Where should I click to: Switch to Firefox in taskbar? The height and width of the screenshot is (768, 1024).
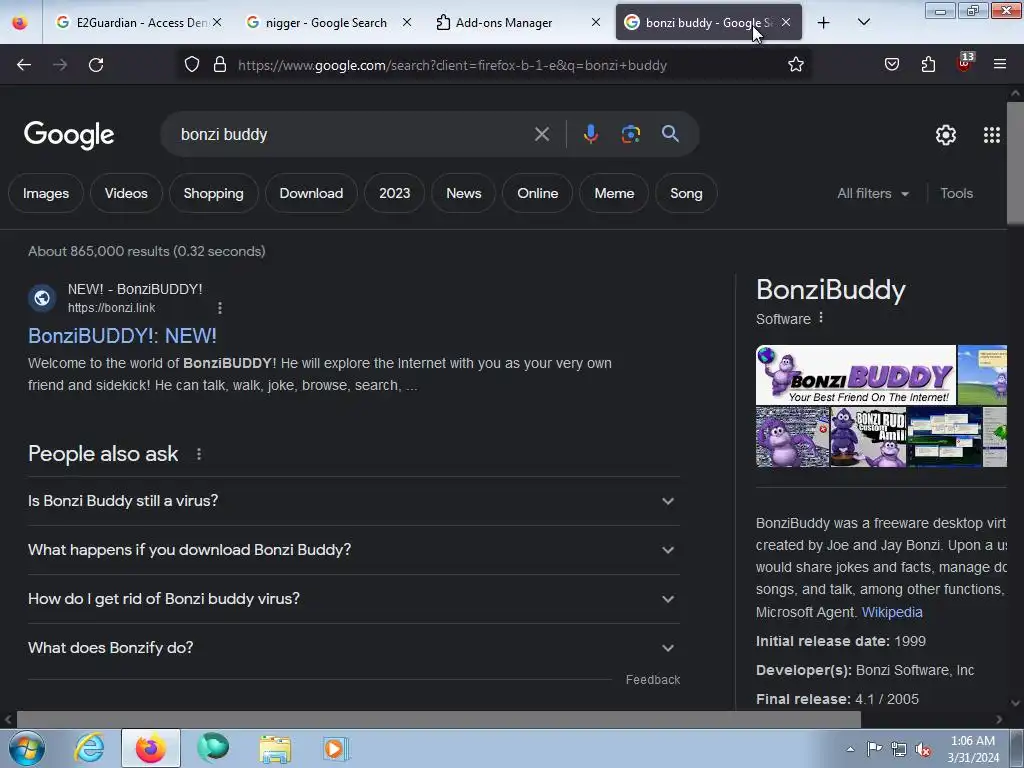150,748
